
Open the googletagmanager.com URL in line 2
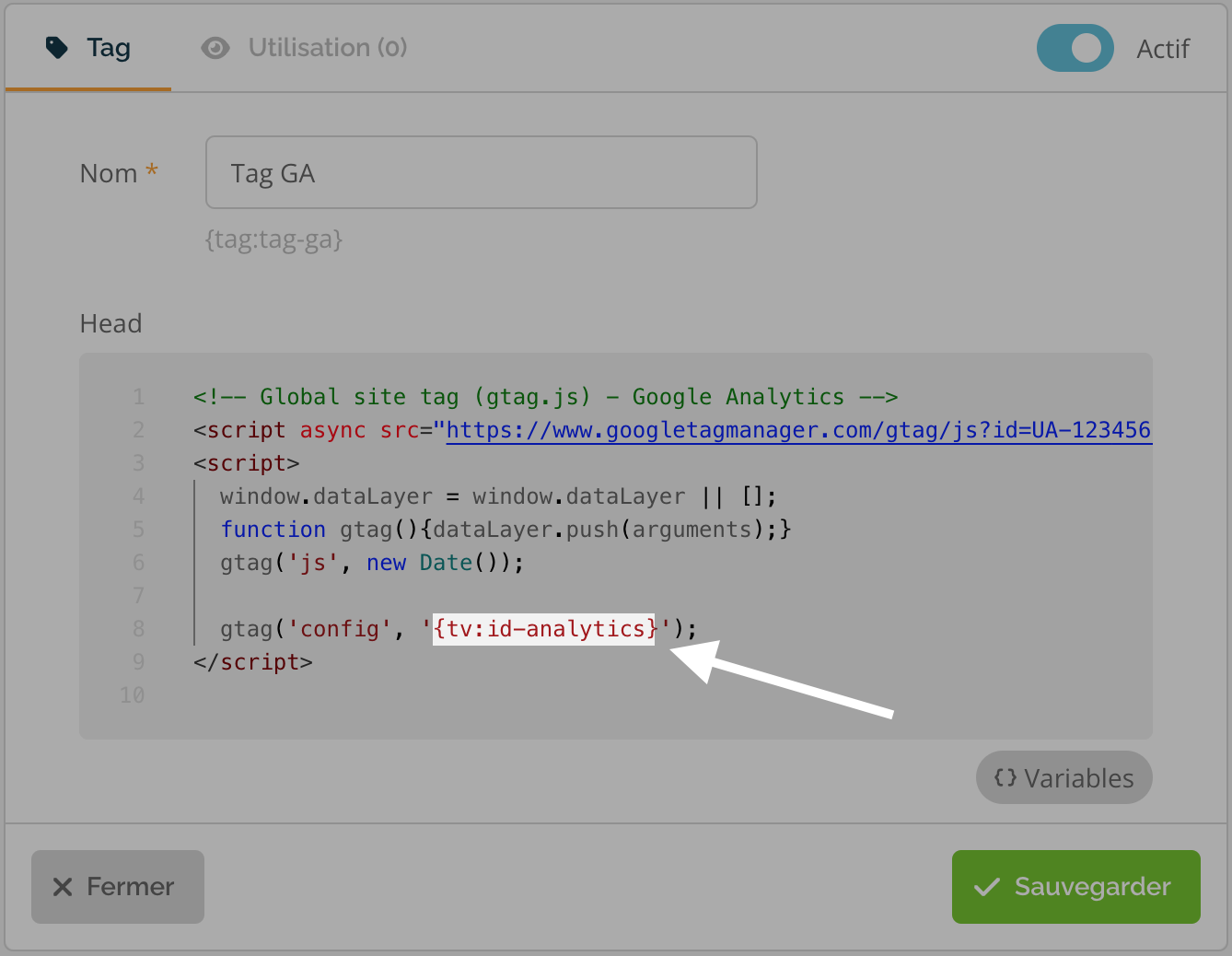tap(798, 430)
